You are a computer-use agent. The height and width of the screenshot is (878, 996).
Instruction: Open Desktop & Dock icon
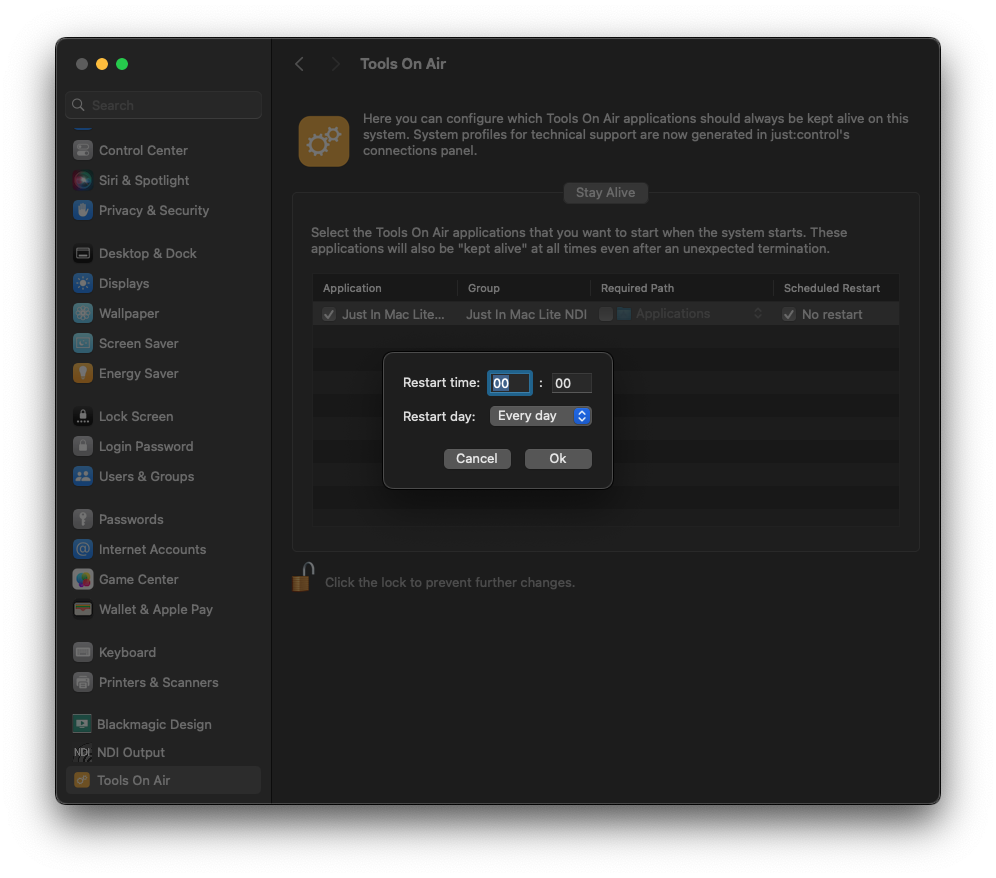83,253
